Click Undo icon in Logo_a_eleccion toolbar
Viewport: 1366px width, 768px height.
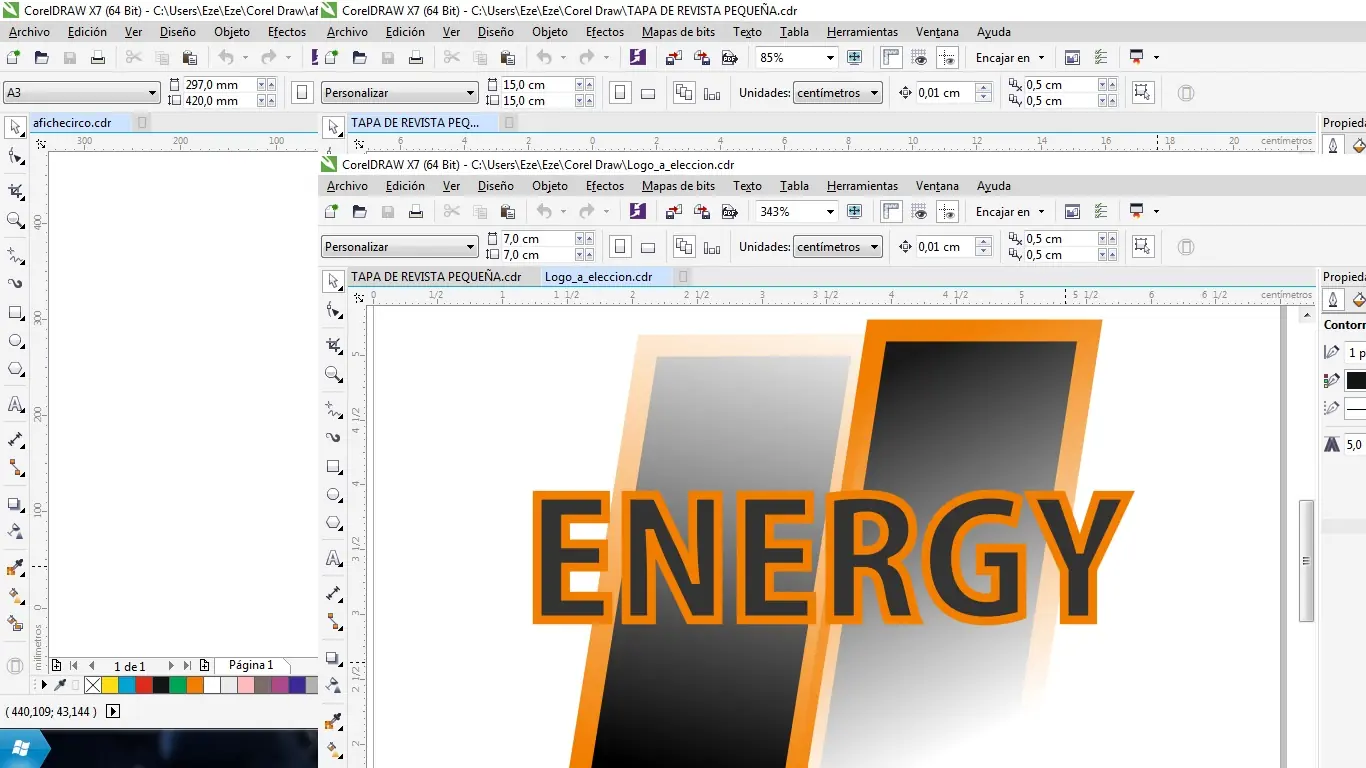point(544,212)
